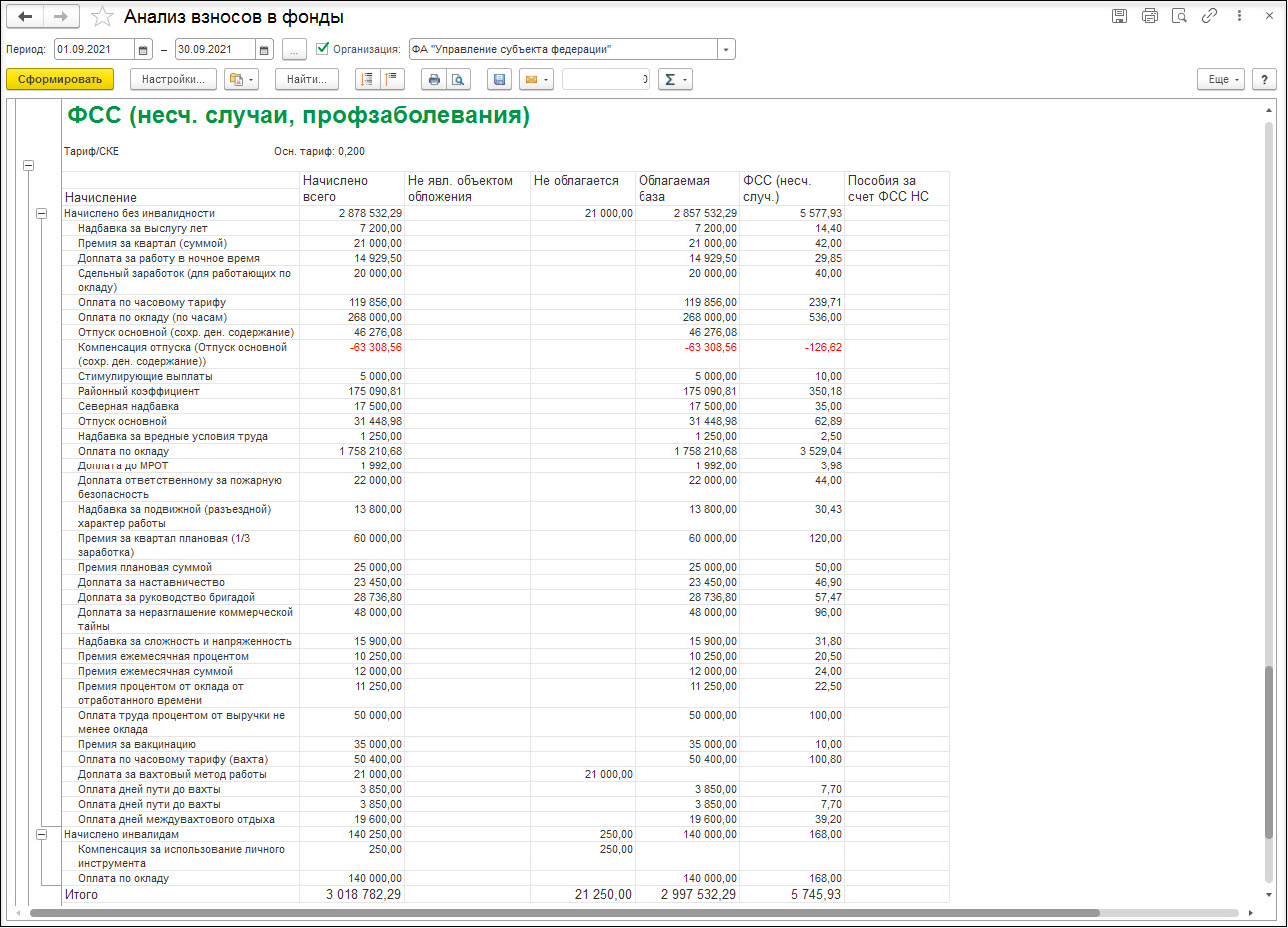
Task: Open the three-dot more options menu
Action: [x=1239, y=16]
